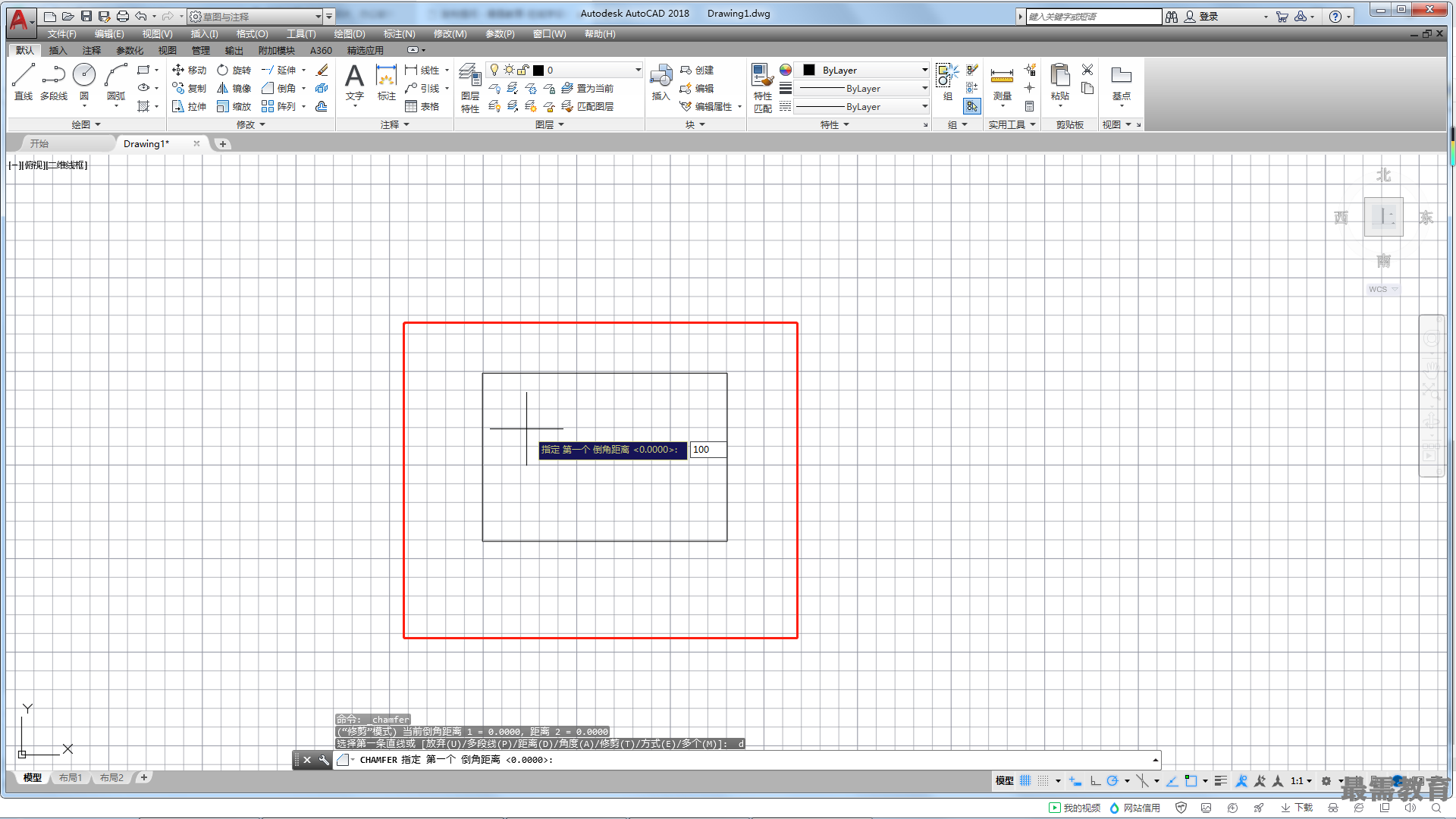The image size is (1456, 819).
Task: Switch to the 布局1 layout tab
Action: tap(71, 777)
